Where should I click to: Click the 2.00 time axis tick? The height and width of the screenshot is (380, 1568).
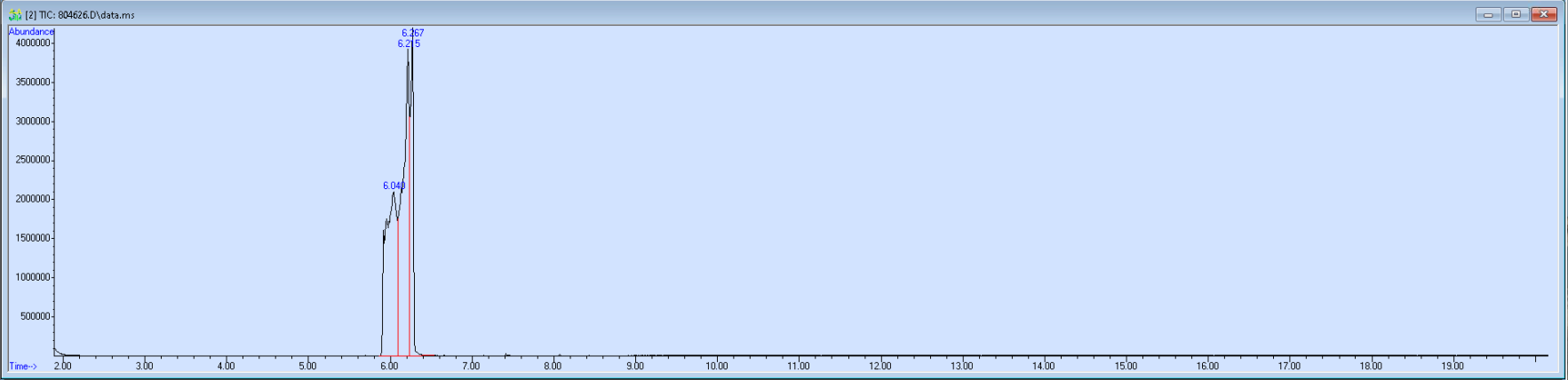pyautogui.click(x=62, y=366)
